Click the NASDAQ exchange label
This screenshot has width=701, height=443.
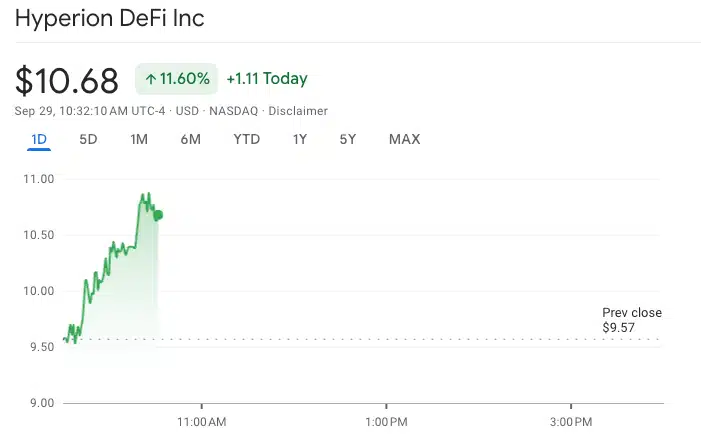tap(233, 111)
